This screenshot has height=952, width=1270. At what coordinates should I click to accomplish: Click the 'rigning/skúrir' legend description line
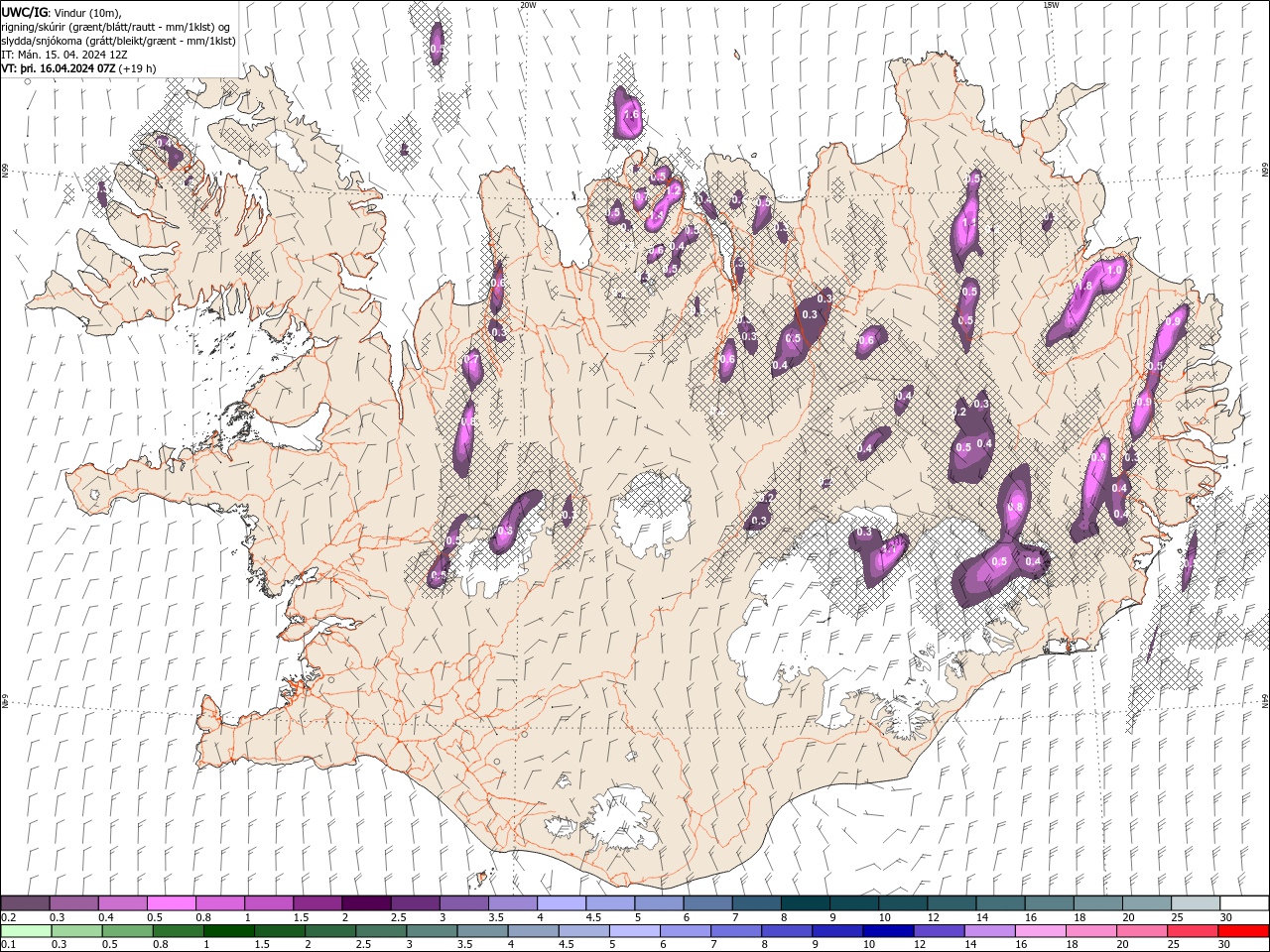116,27
